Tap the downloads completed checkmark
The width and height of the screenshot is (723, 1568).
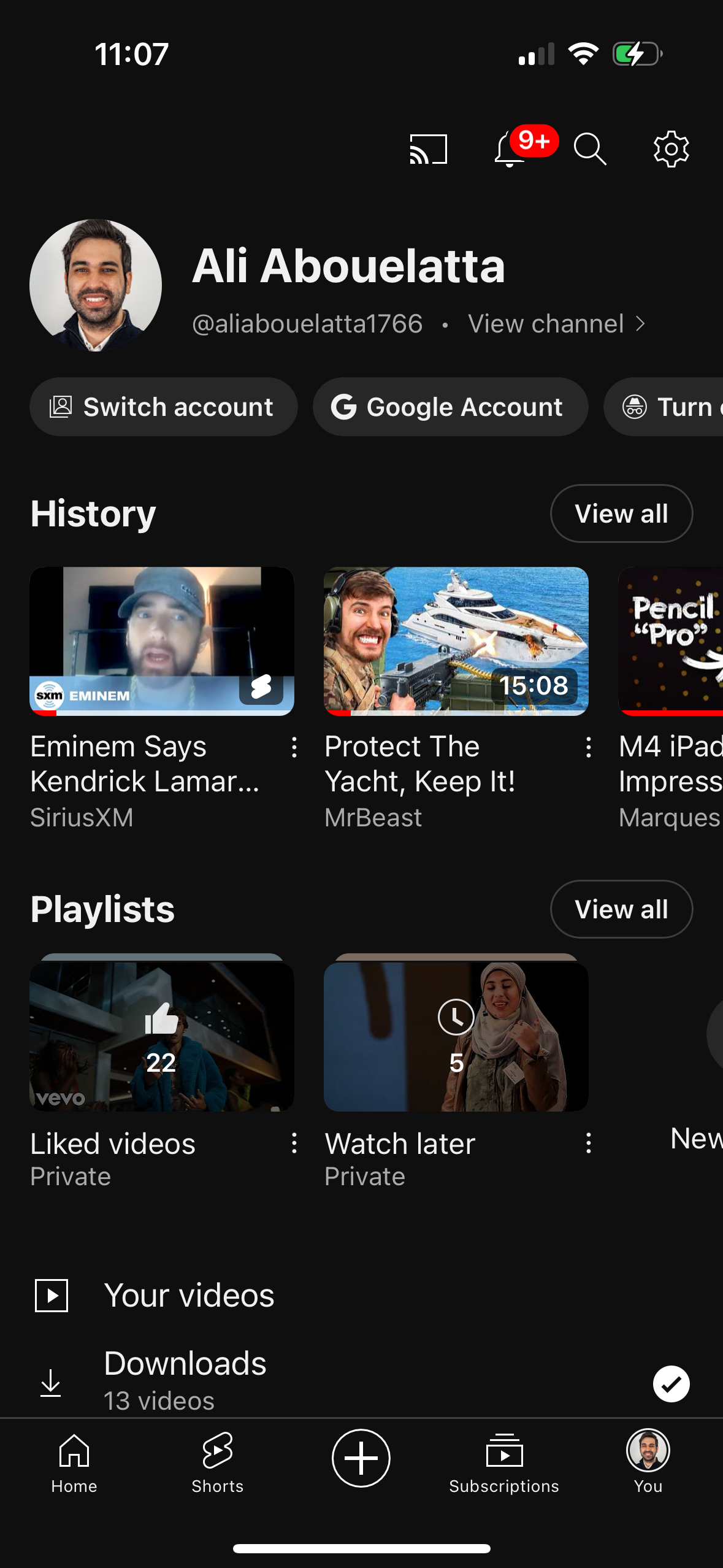pos(671,1384)
